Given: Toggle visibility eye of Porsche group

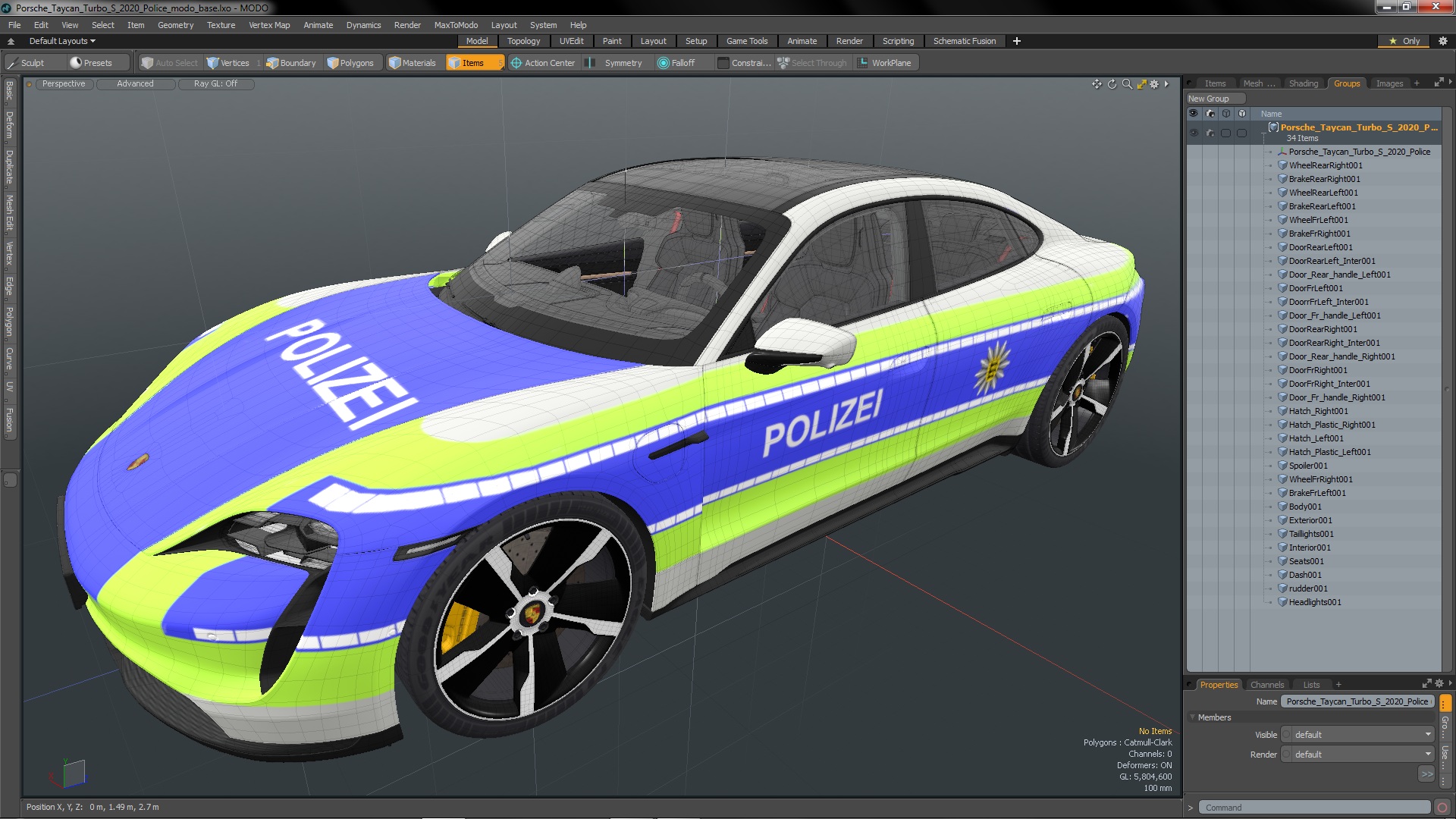Looking at the screenshot, I should click(1194, 133).
